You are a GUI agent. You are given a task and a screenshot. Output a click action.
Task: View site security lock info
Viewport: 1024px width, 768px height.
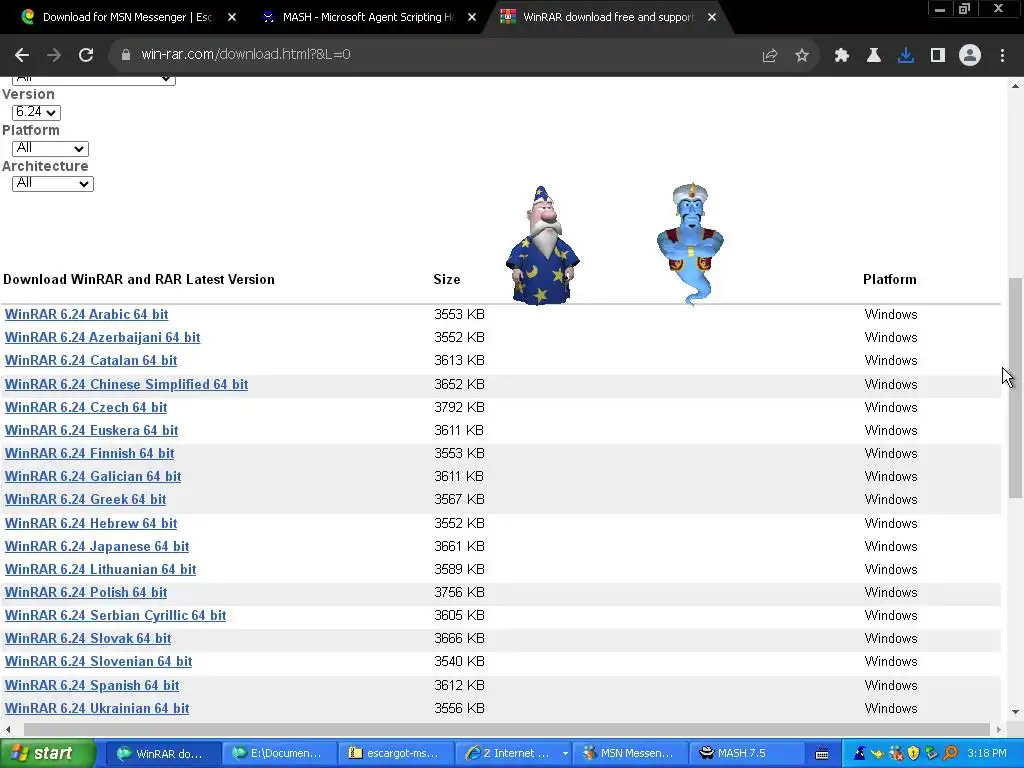pos(125,55)
